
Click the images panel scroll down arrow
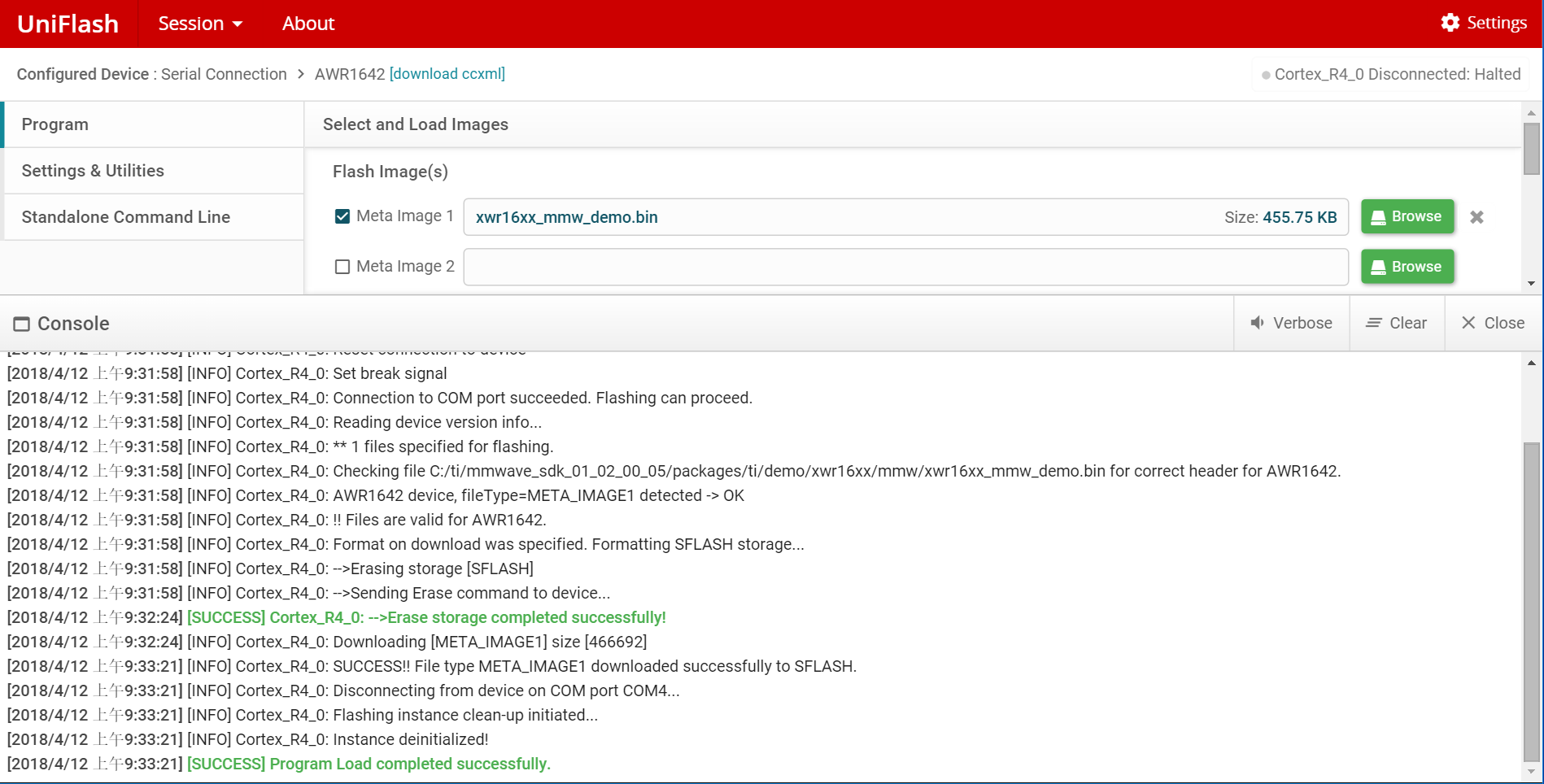(x=1532, y=284)
